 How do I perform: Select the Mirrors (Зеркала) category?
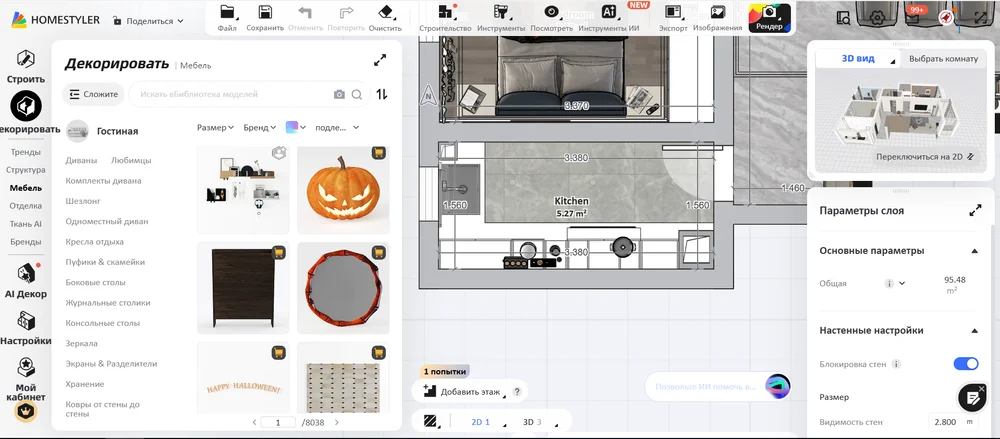(x=82, y=343)
